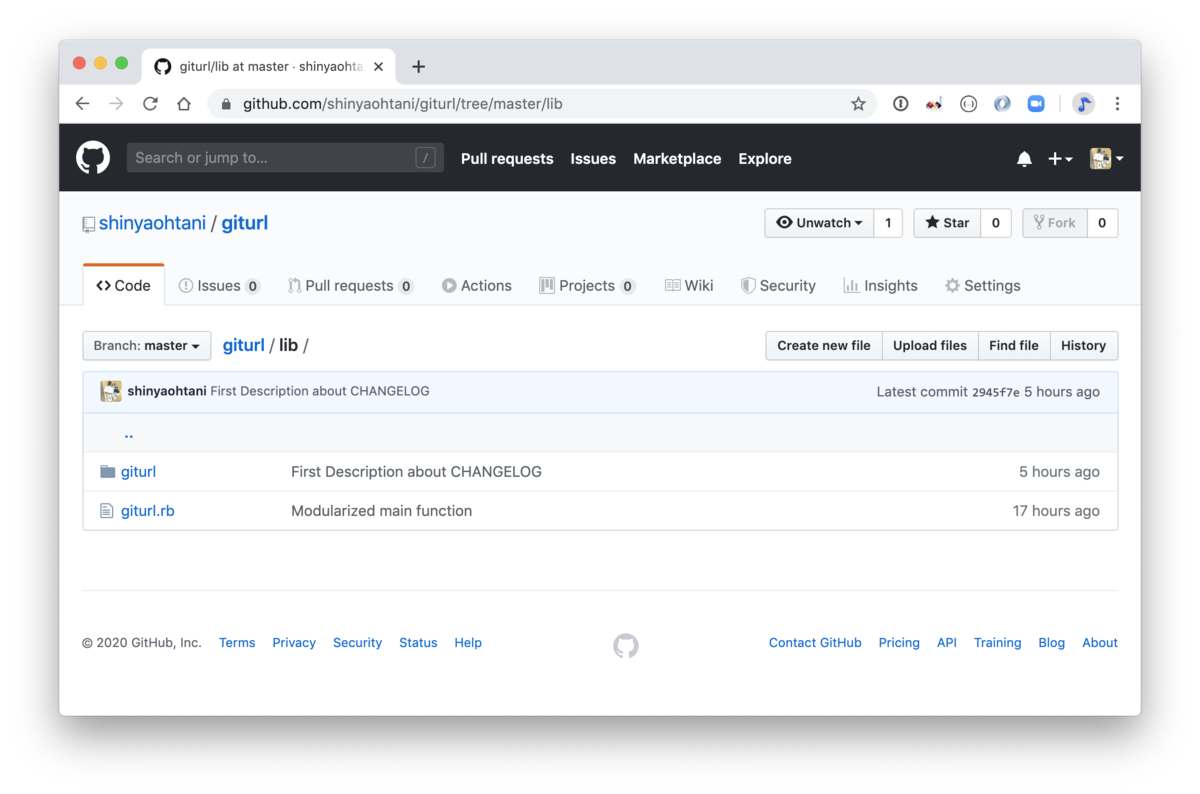The height and width of the screenshot is (794, 1200).
Task: Switch to the Wiki tab
Action: tap(689, 286)
